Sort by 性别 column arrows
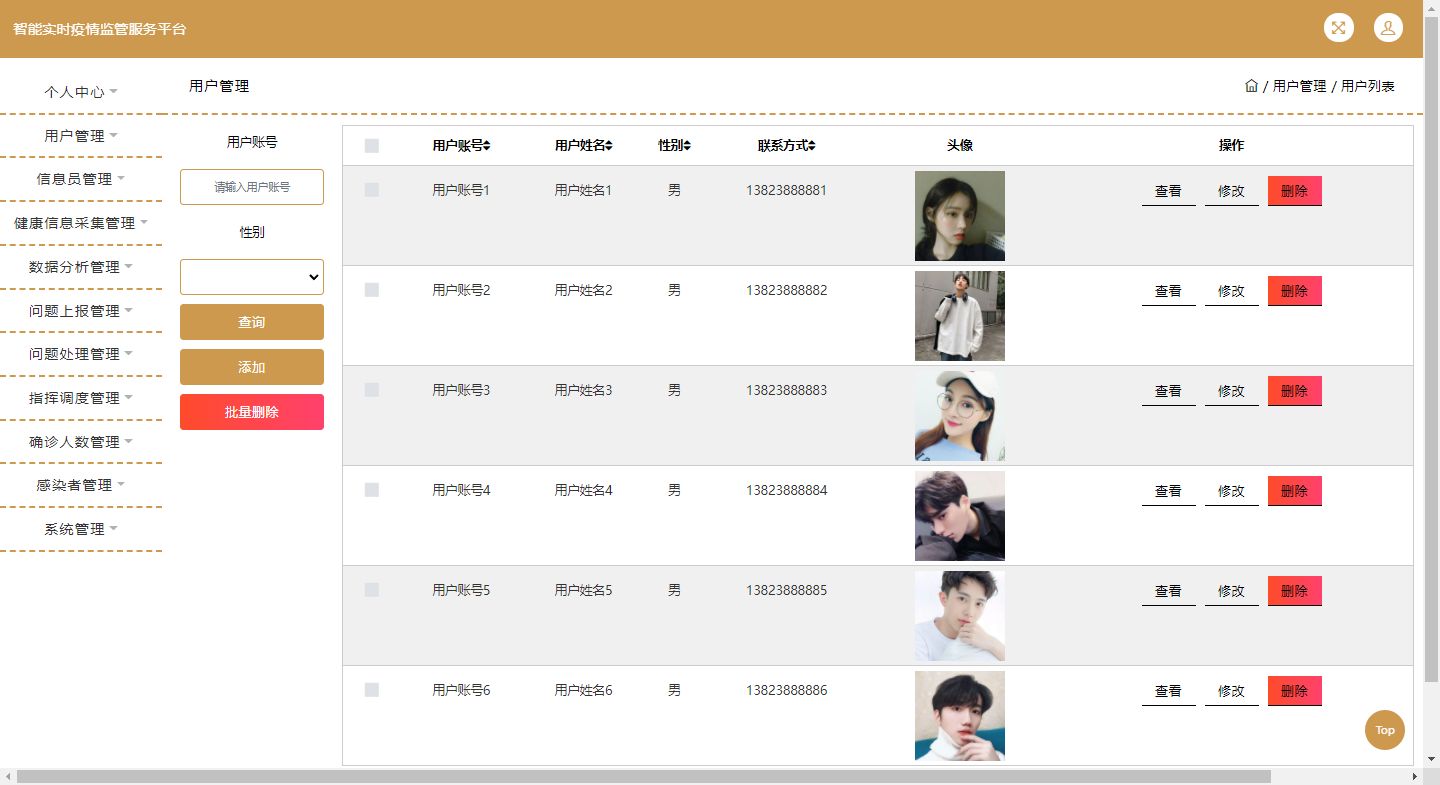Viewport: 1440px width, 785px height. (x=687, y=146)
